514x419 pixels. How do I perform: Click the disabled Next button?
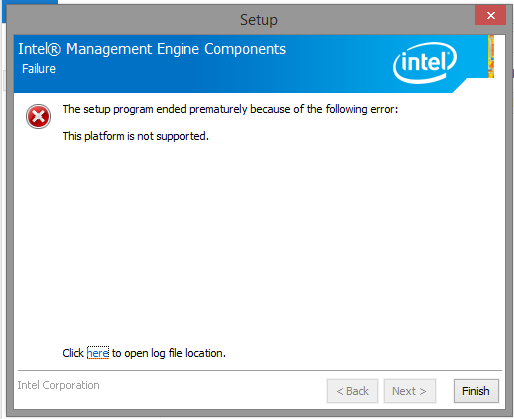(x=409, y=391)
